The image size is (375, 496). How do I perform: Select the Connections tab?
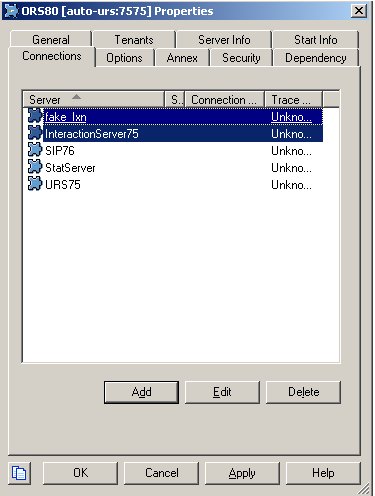pyautogui.click(x=52, y=56)
